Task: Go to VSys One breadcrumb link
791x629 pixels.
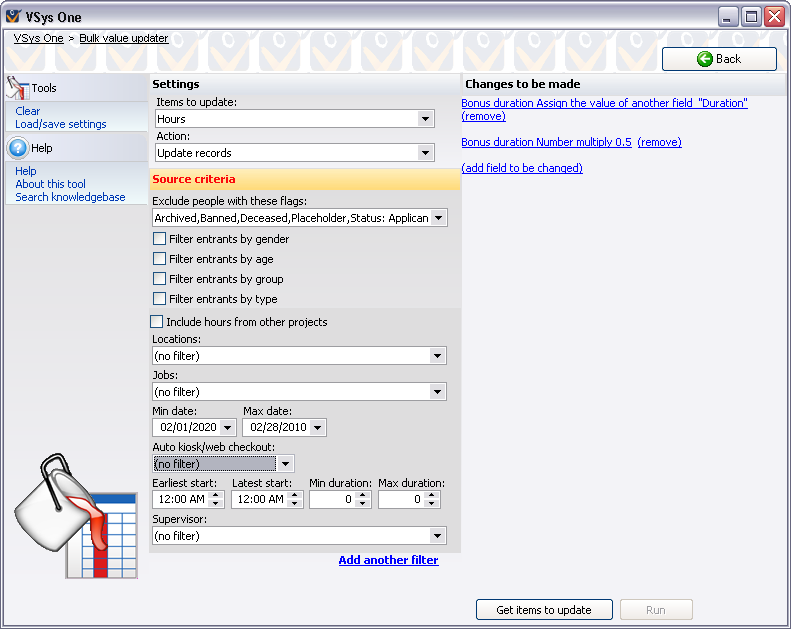Action: click(38, 38)
